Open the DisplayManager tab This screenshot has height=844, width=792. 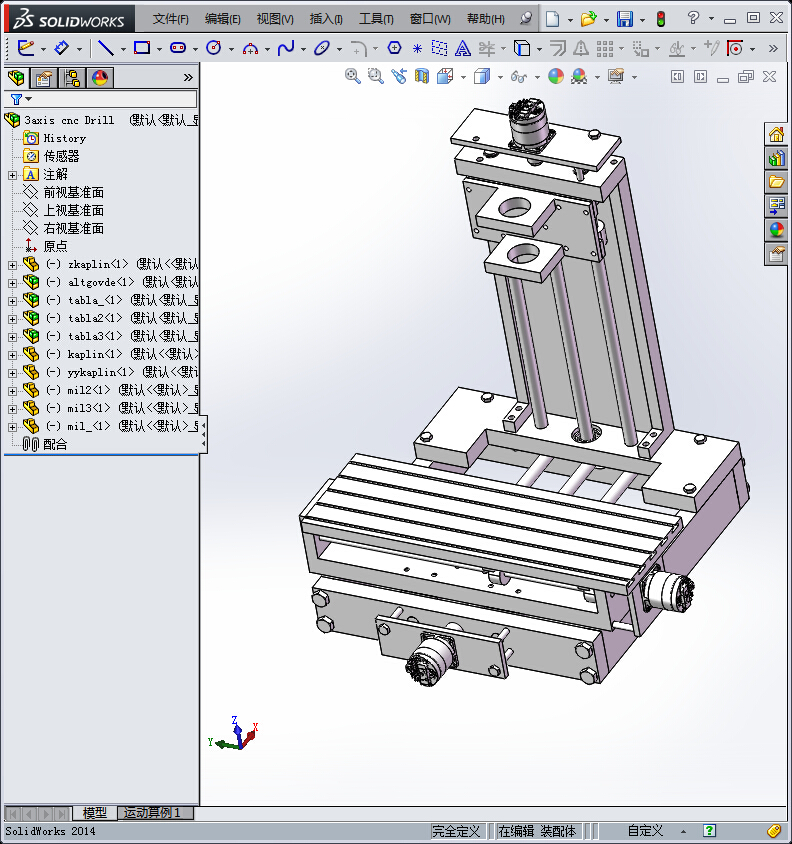point(100,78)
